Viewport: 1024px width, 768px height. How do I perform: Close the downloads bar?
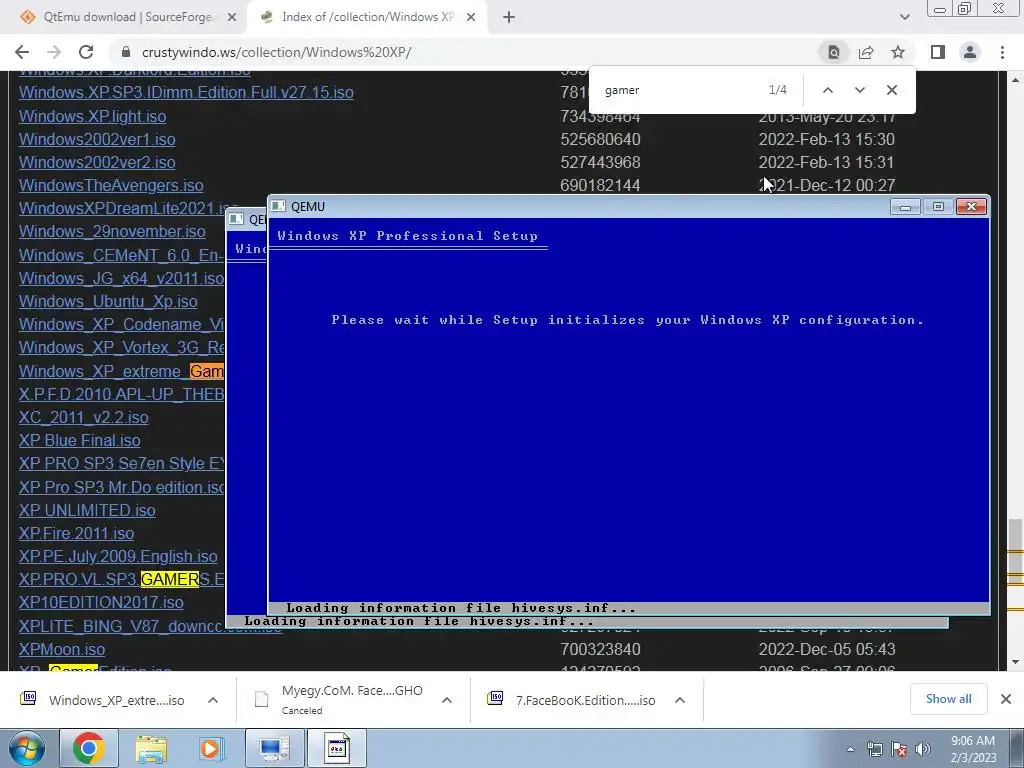coord(1006,699)
